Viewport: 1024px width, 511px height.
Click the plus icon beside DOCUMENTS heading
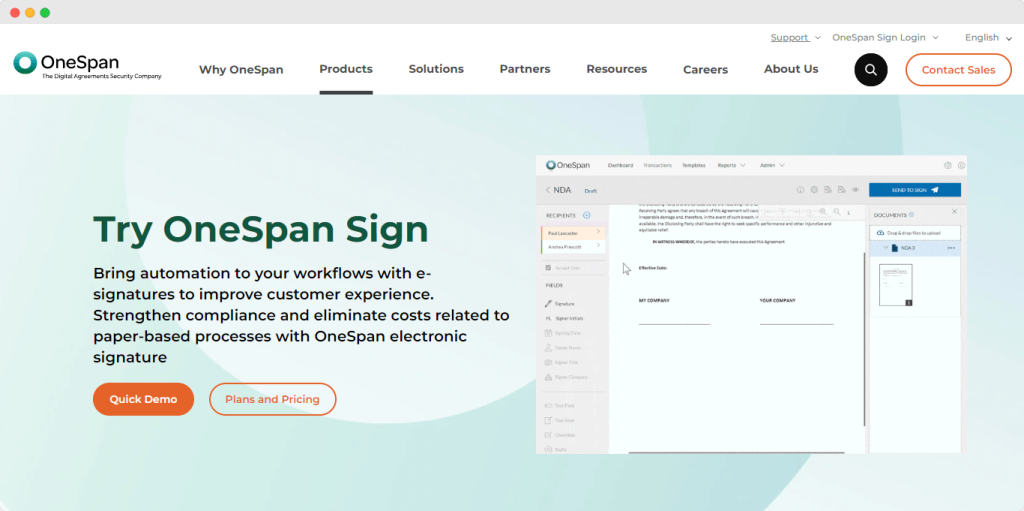click(x=912, y=214)
